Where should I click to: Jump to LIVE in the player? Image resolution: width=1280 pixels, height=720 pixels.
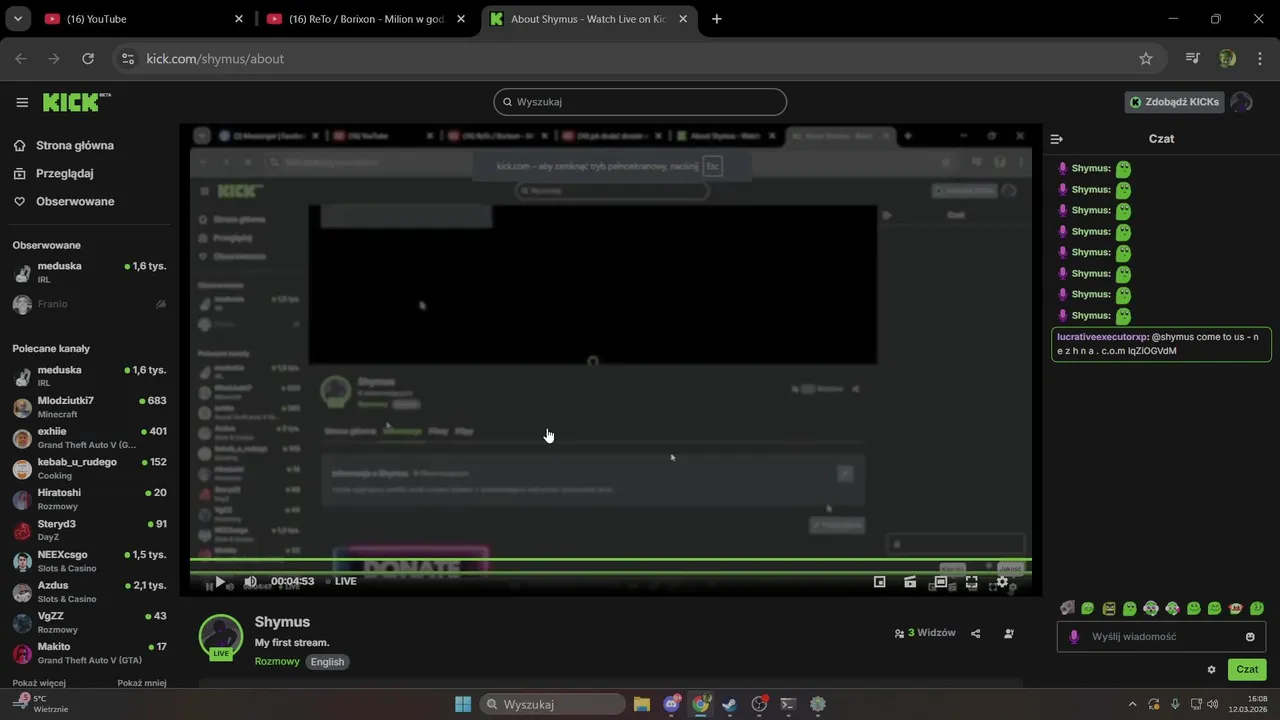(x=341, y=581)
